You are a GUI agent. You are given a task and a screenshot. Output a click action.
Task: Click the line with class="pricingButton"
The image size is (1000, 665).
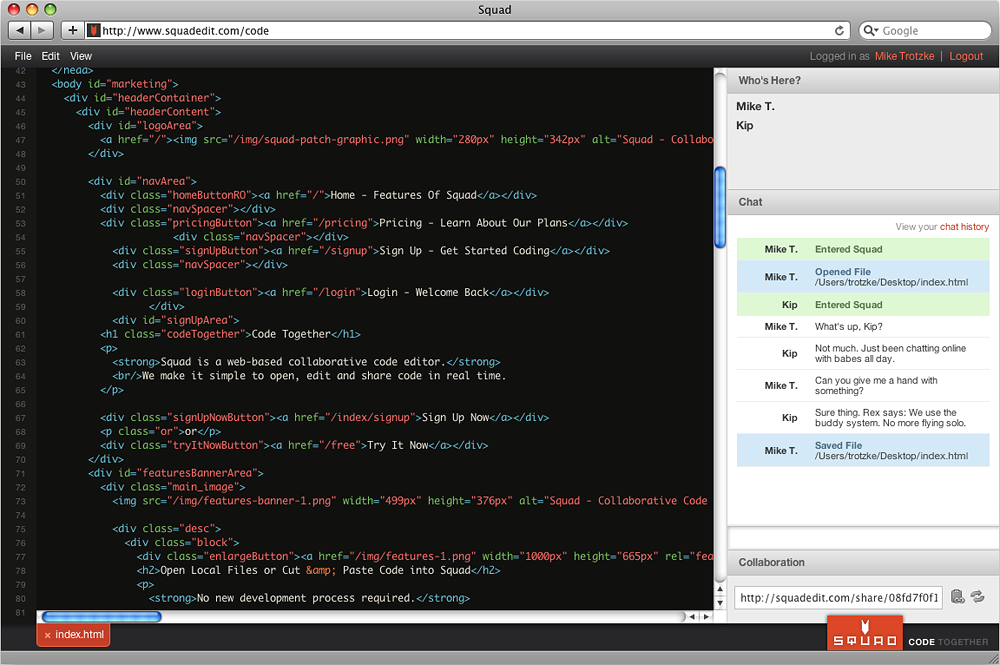[364, 223]
